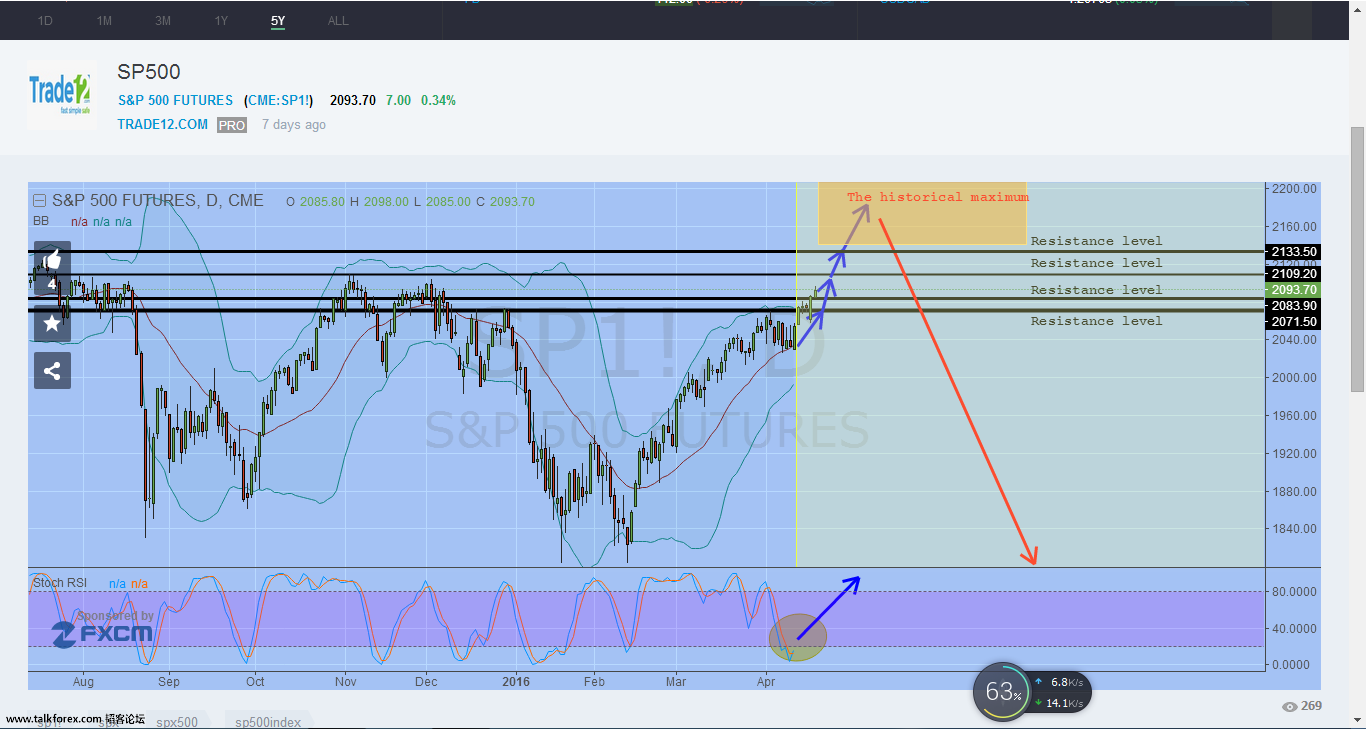The image size is (1366, 729).
Task: Click the 7 days ago timestamp
Action: (294, 124)
